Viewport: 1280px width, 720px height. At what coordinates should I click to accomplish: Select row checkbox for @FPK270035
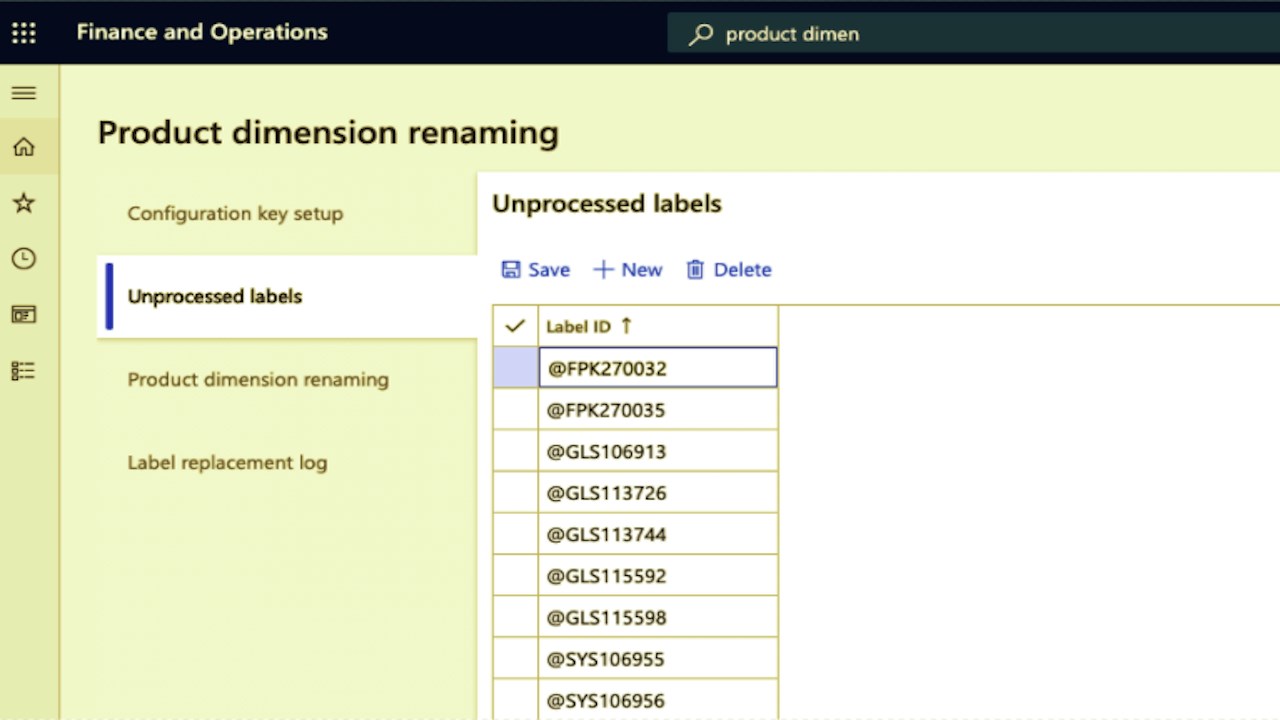[515, 410]
